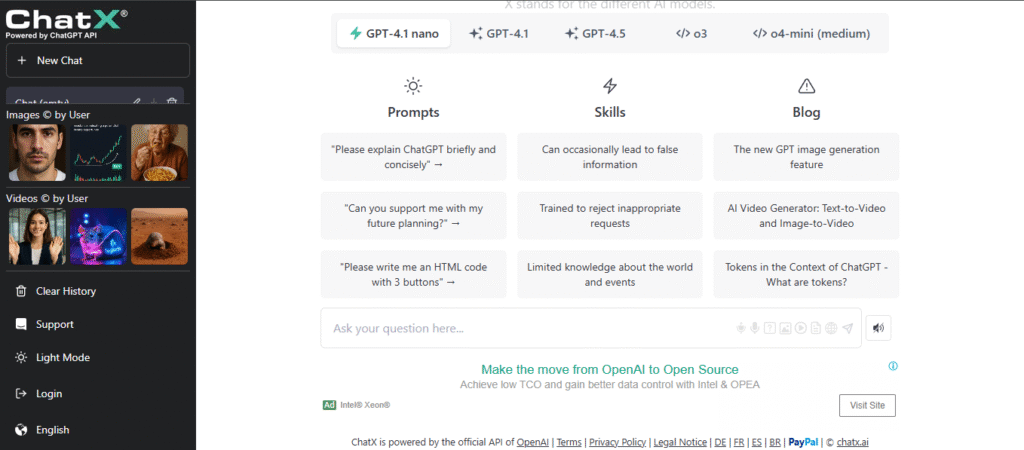Click the question mark icon in the input box
The height and width of the screenshot is (450, 1024).
(x=770, y=328)
